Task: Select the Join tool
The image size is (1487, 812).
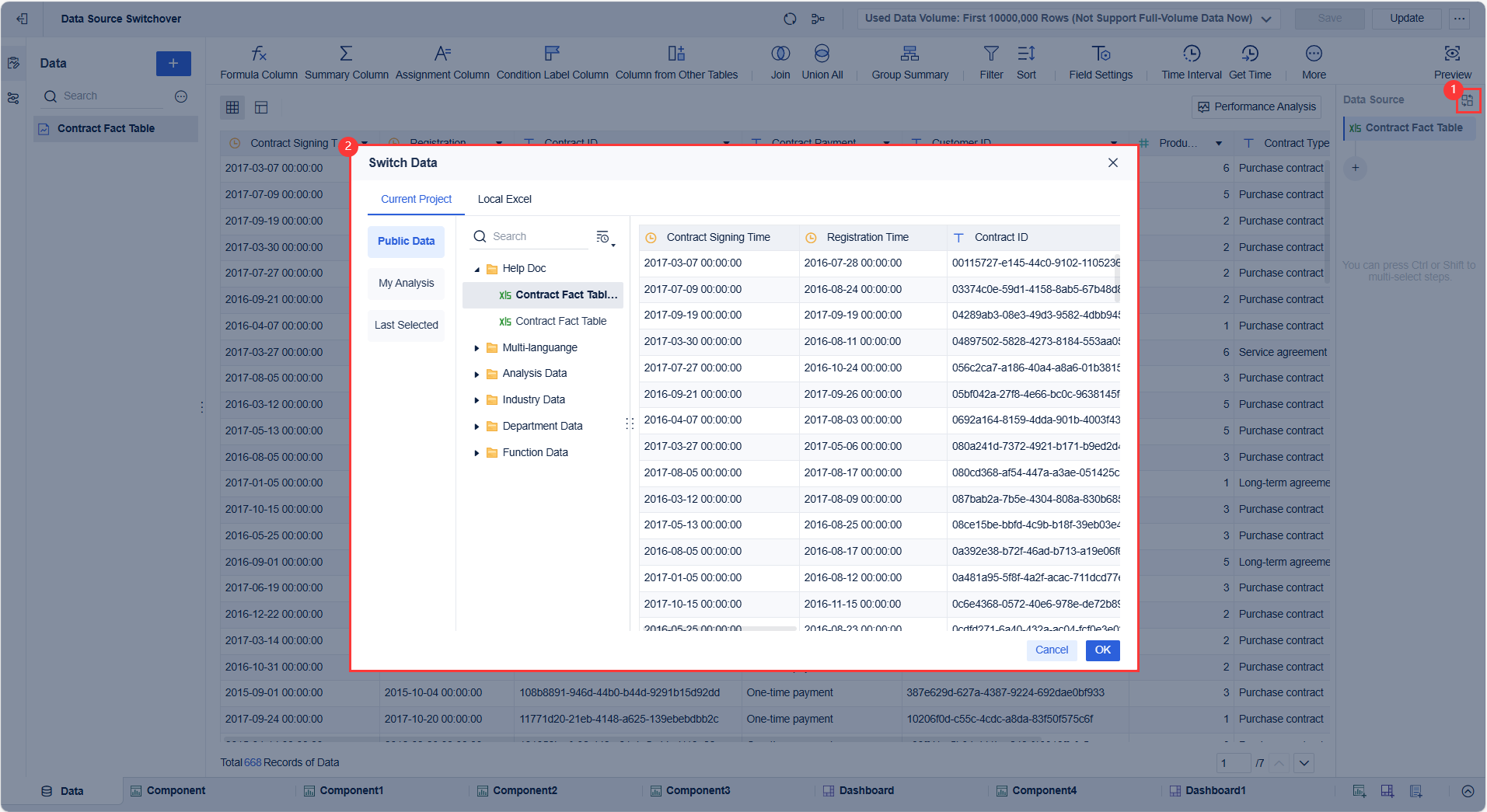Action: (x=780, y=61)
